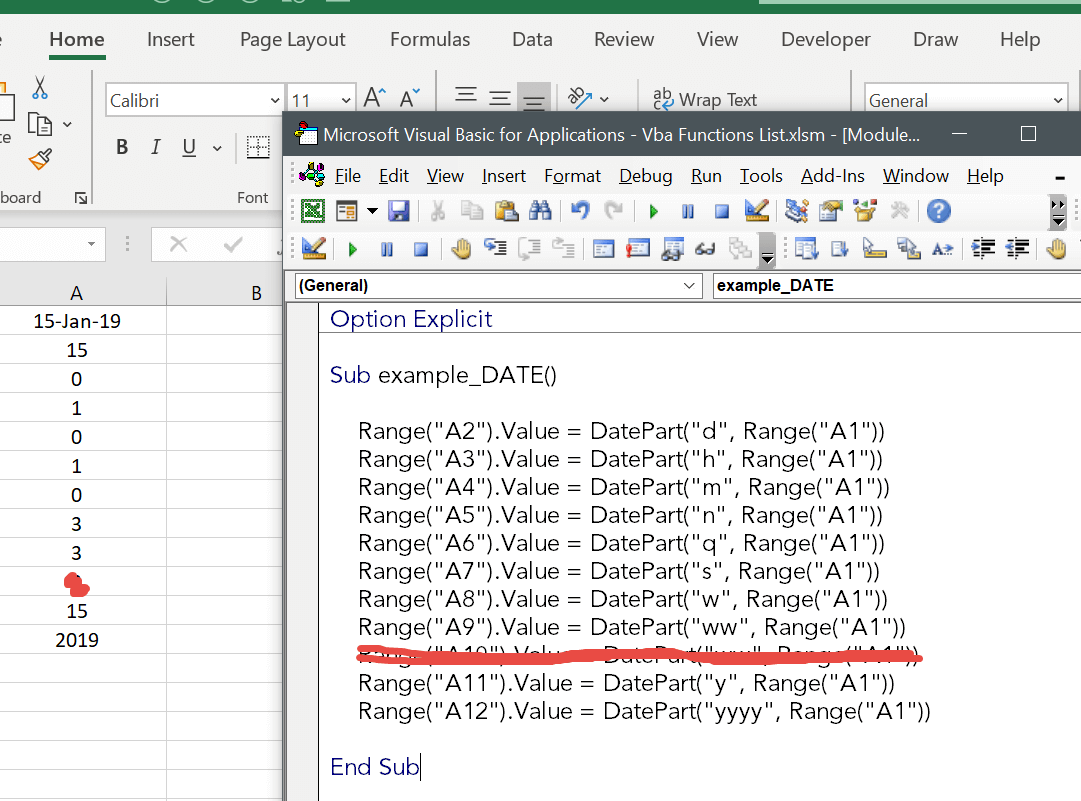Image resolution: width=1081 pixels, height=801 pixels.
Task: Click Underline in the Font group
Action: click(x=188, y=146)
